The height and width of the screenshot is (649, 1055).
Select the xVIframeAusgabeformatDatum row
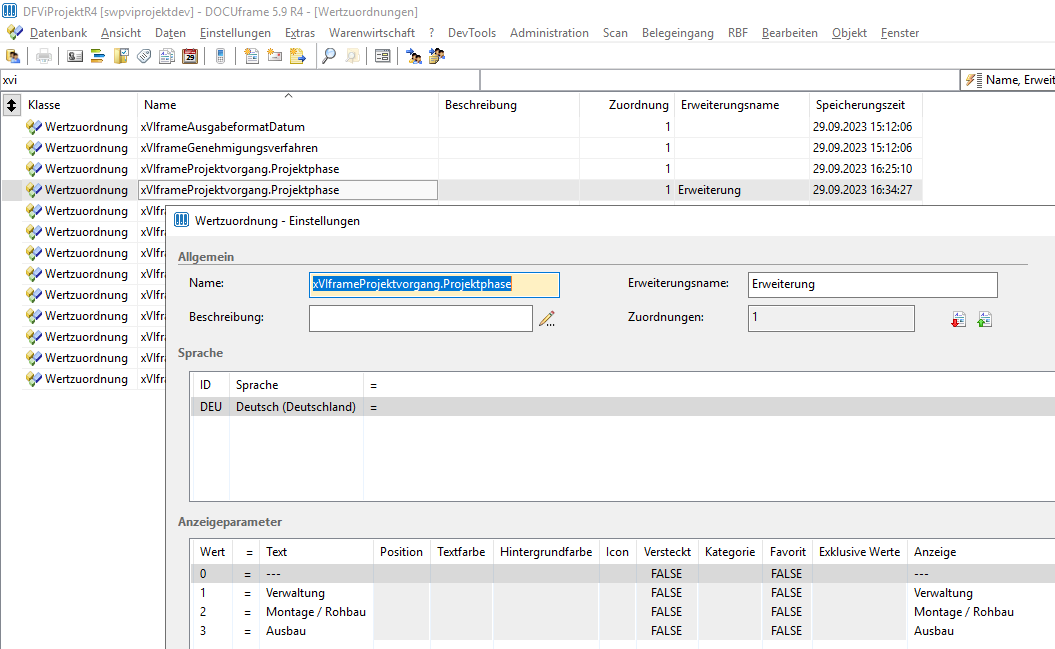click(x=462, y=127)
